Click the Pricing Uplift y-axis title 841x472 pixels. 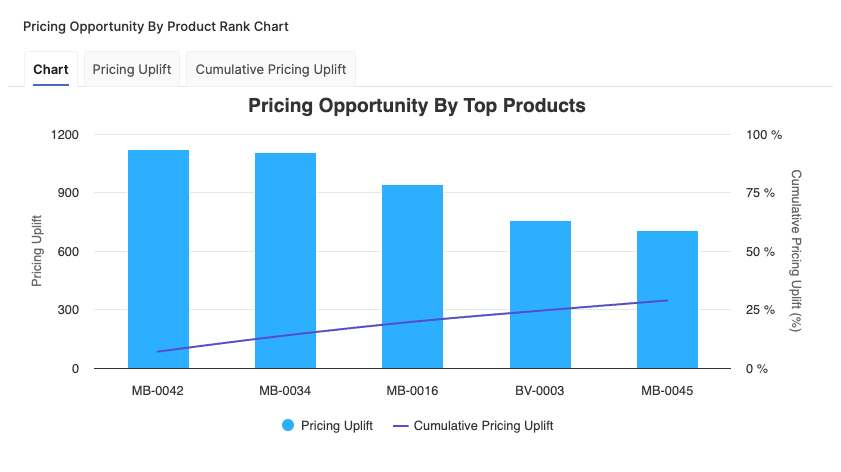pyautogui.click(x=37, y=251)
